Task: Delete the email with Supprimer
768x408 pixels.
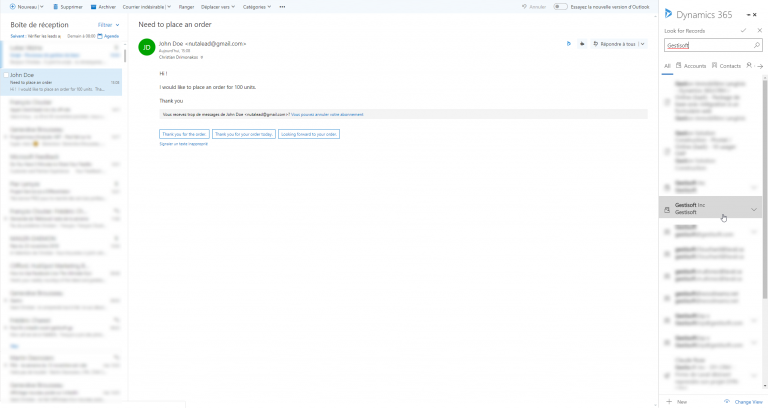Action: tap(68, 7)
